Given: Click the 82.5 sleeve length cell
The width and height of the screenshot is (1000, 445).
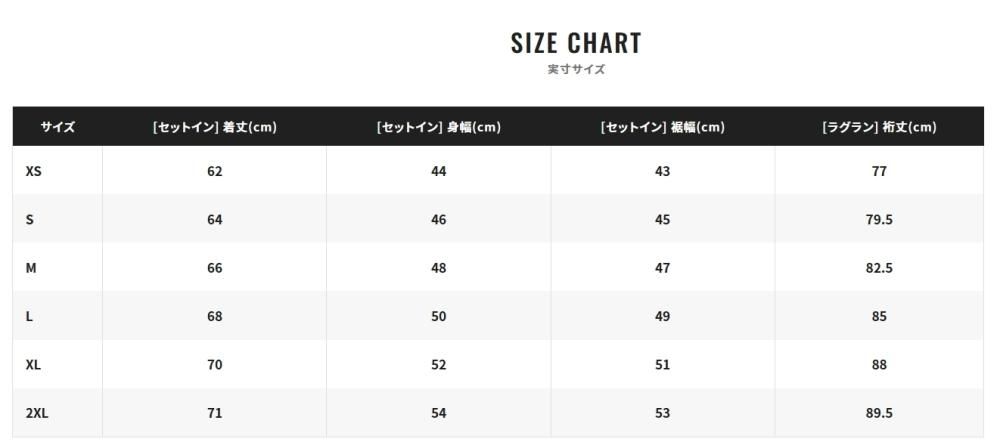Looking at the screenshot, I should coord(879,268).
